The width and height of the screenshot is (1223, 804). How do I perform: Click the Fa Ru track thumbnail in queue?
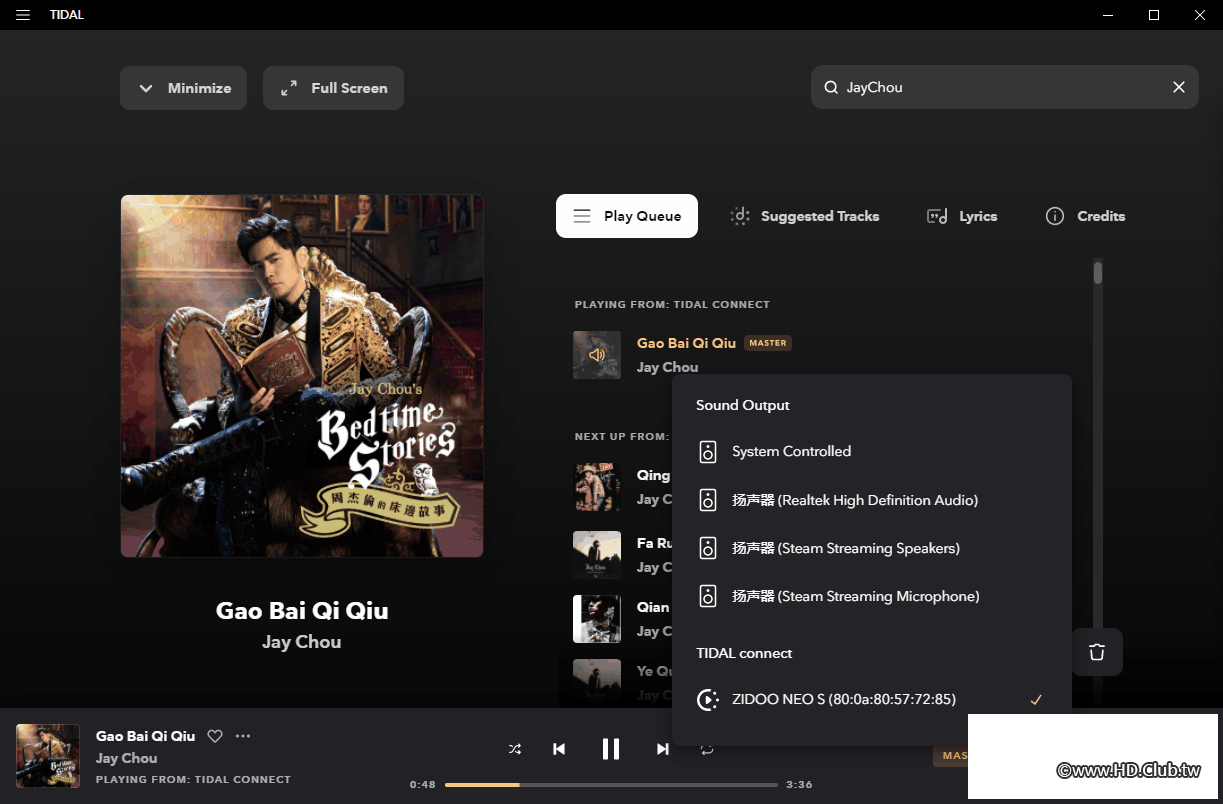pos(597,555)
